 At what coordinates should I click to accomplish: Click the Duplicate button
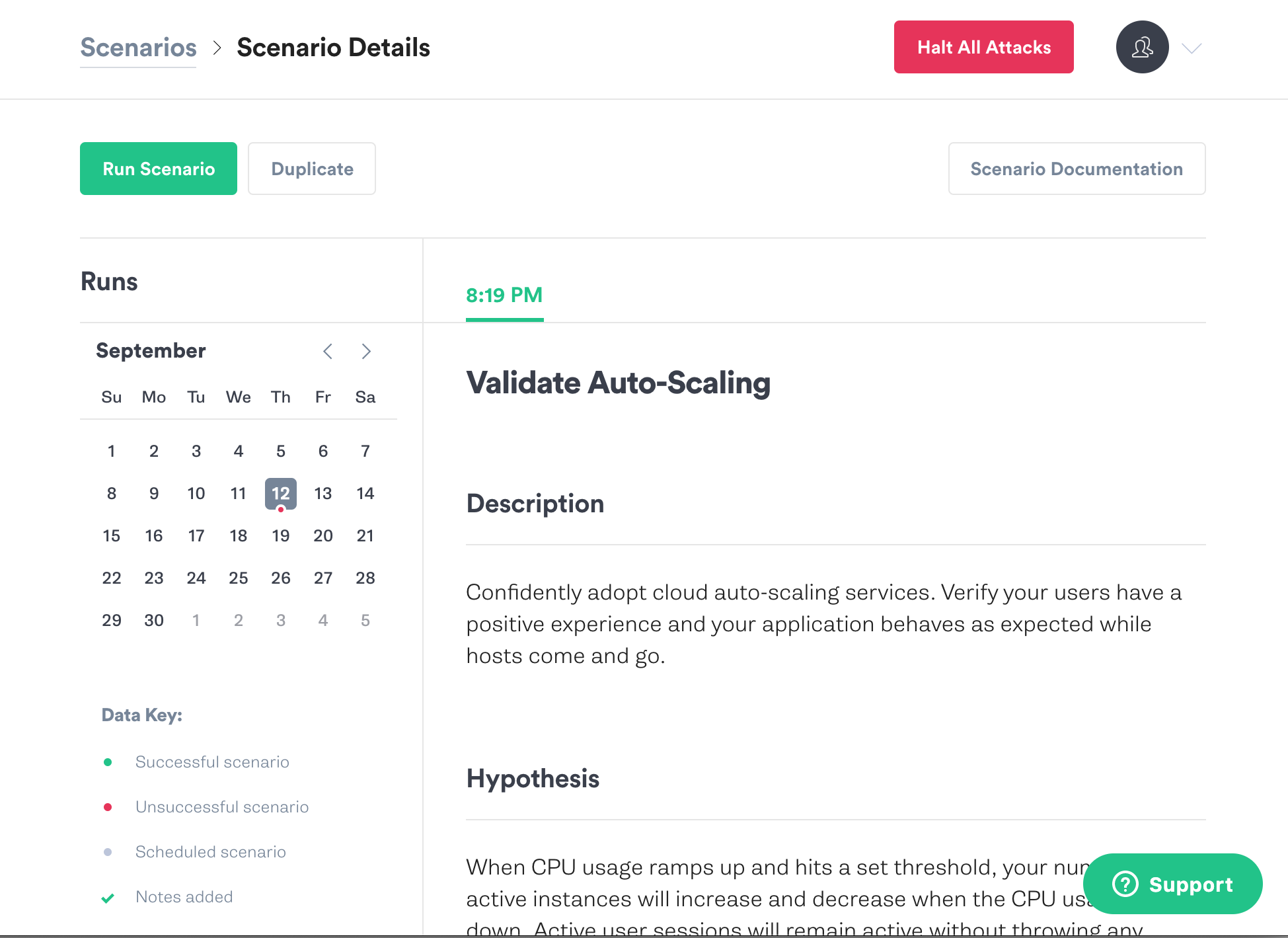coord(312,169)
